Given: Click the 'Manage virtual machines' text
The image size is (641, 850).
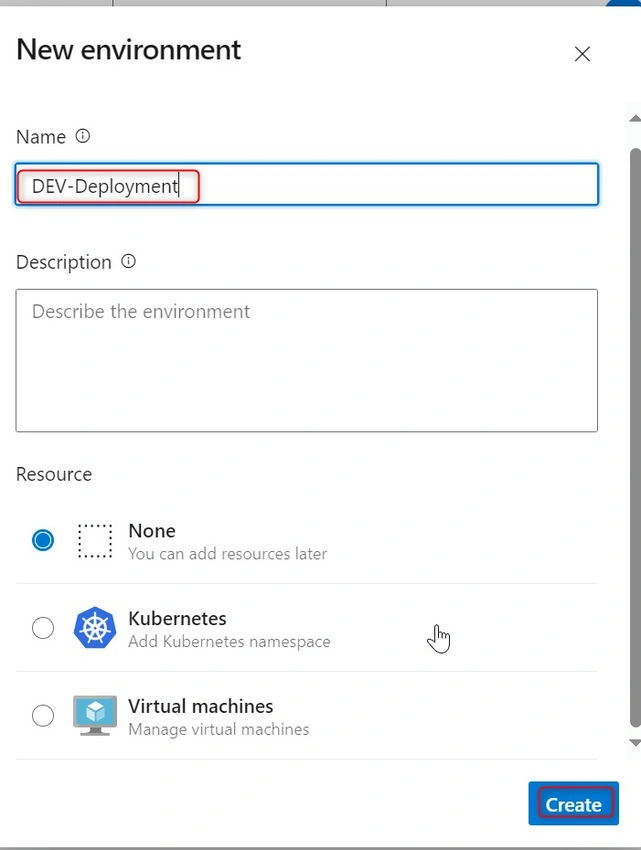Looking at the screenshot, I should click(x=219, y=729).
